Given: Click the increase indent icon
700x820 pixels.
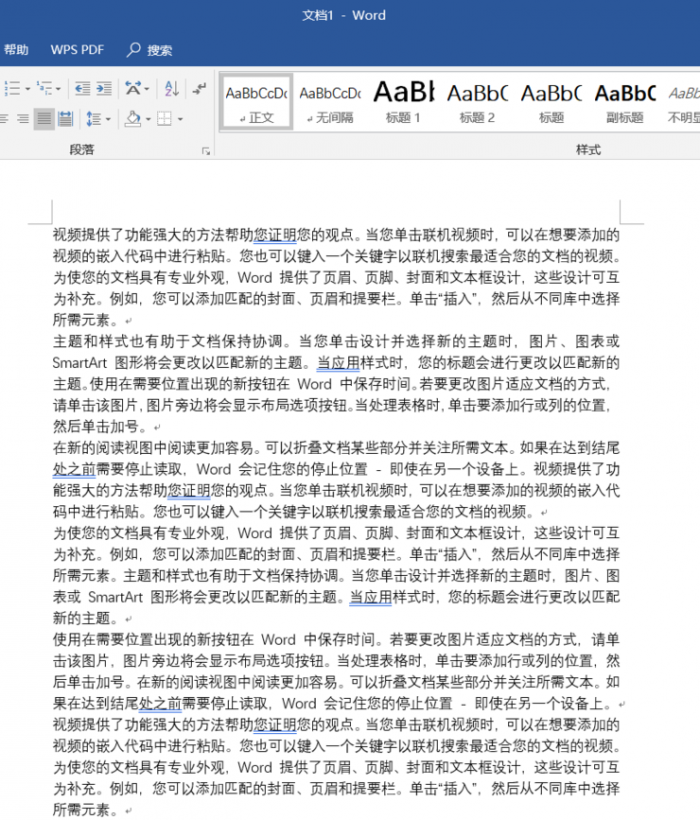Looking at the screenshot, I should click(103, 89).
